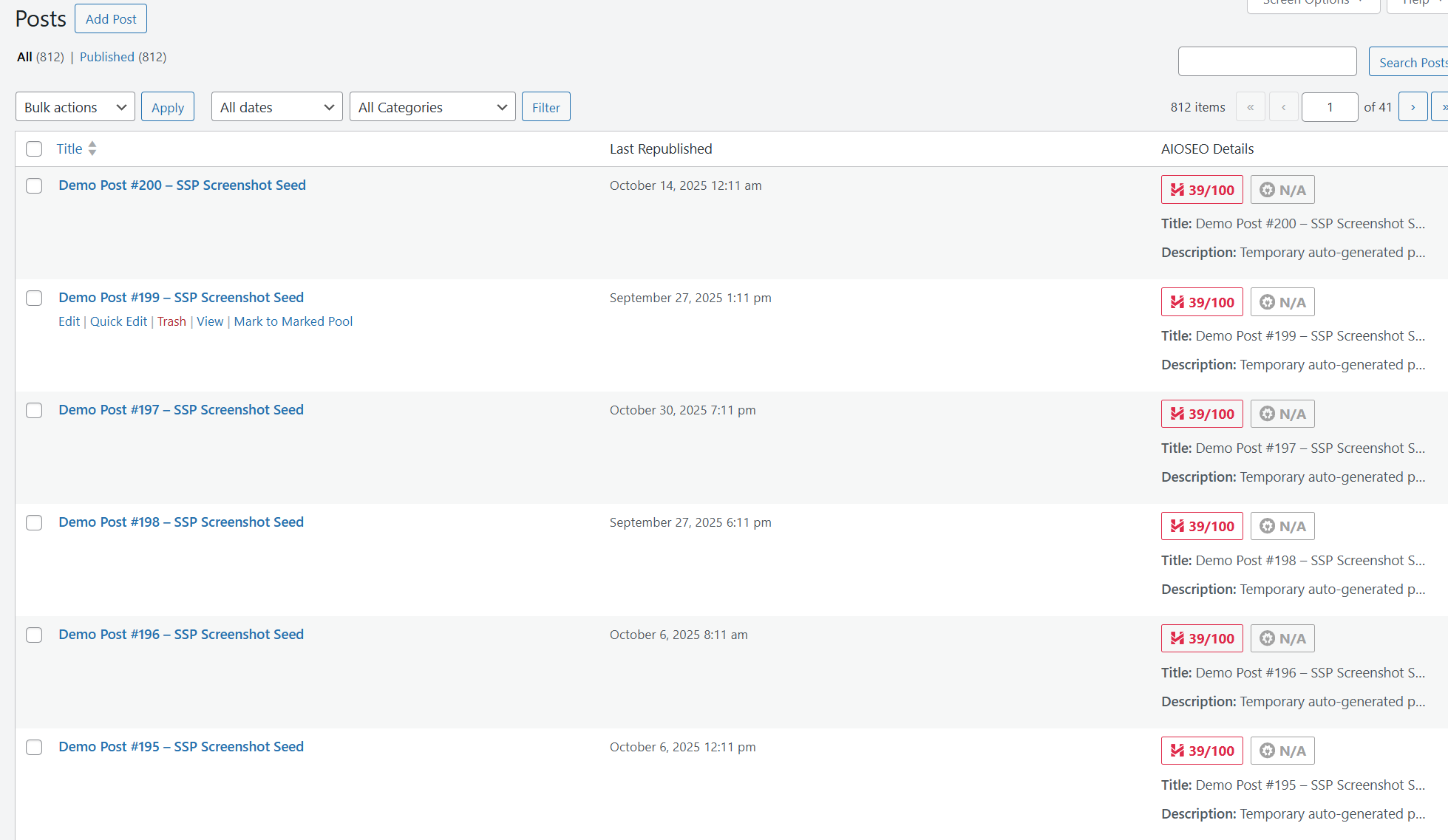Click the Filter button
This screenshot has height=840, width=1448.
[545, 107]
